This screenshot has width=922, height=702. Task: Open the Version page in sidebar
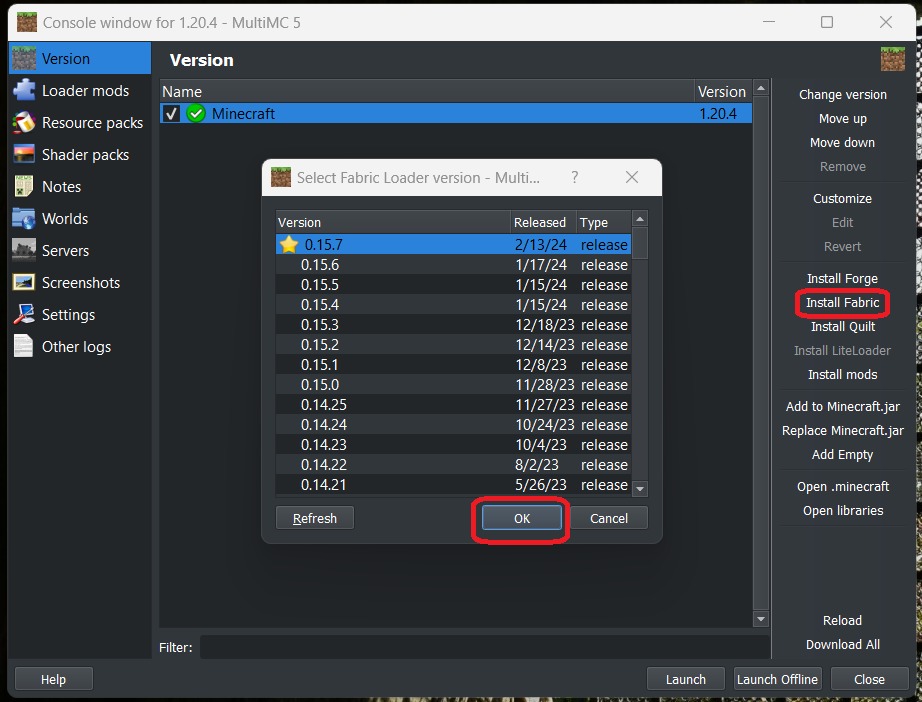(x=79, y=59)
